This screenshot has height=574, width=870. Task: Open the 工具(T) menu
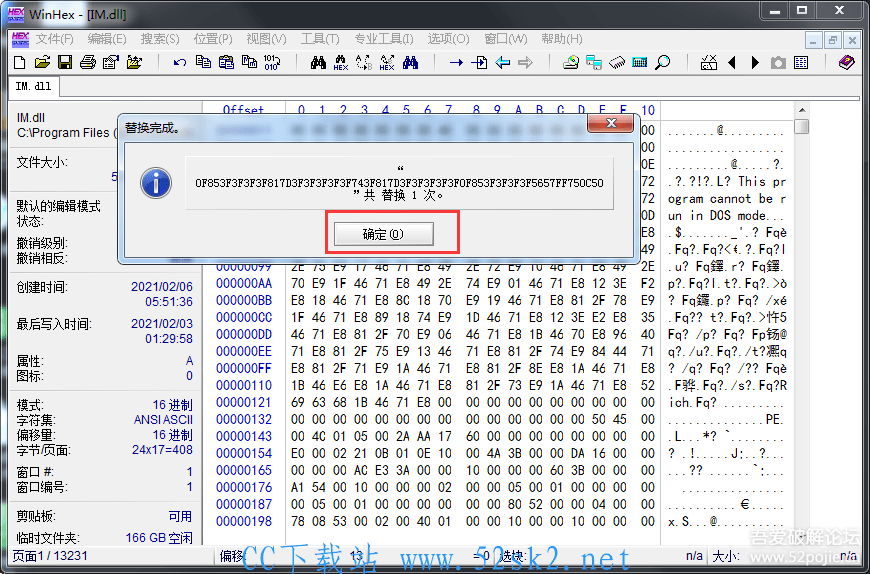coord(320,39)
